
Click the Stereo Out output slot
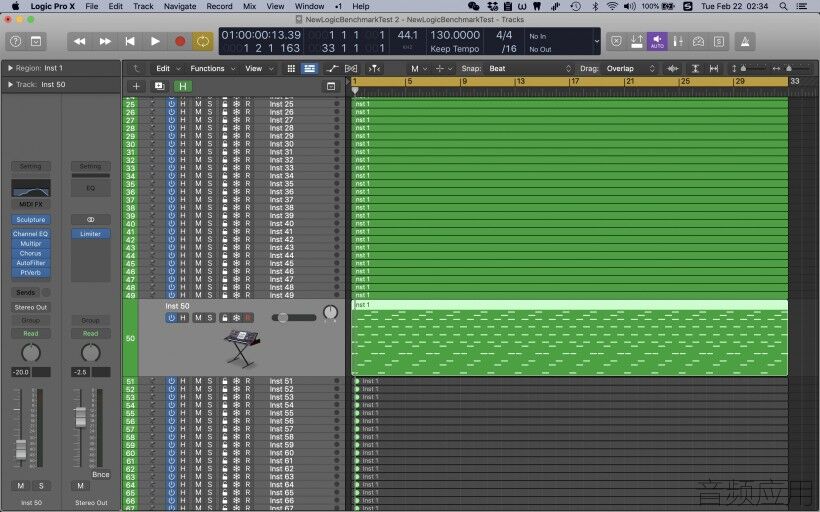(x=31, y=307)
